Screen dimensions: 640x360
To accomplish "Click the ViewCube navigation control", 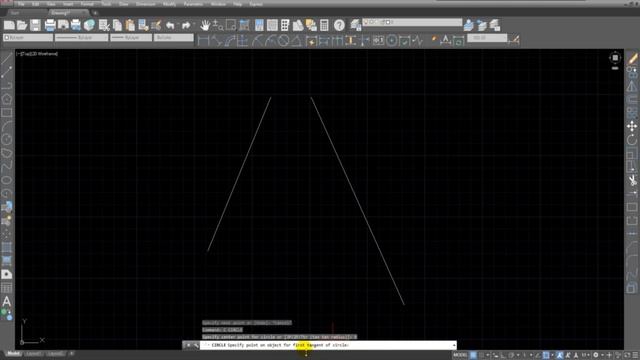I will tap(615, 58).
